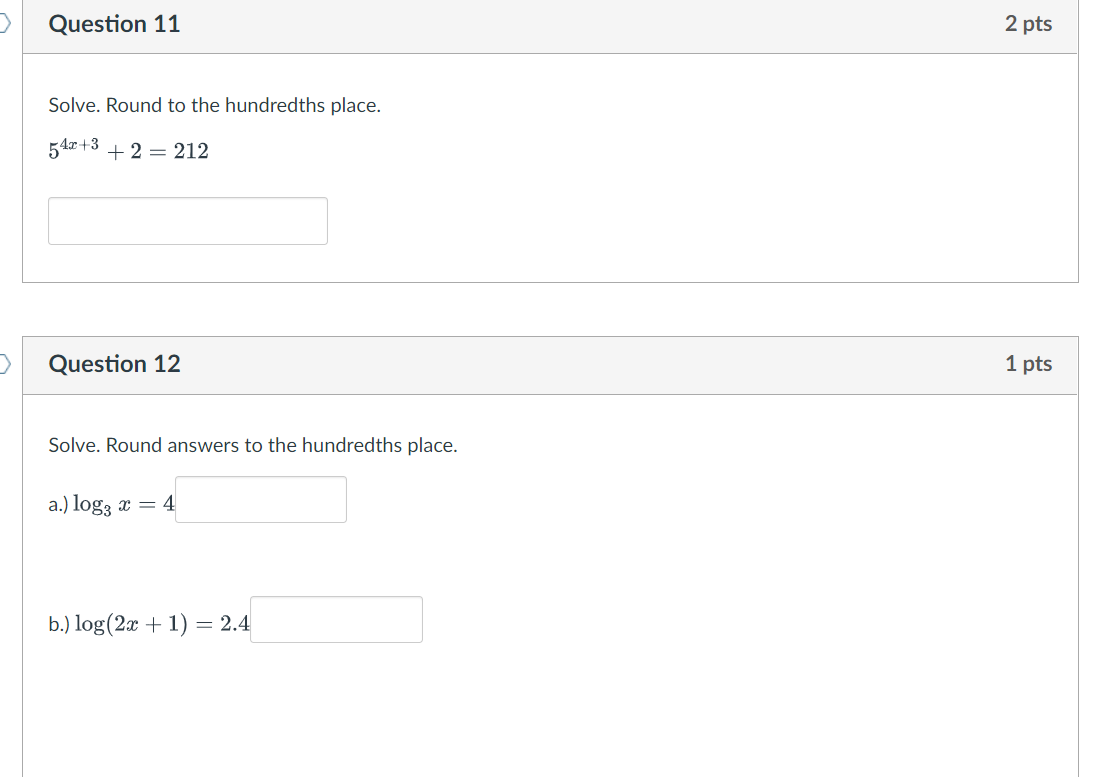This screenshot has height=777, width=1106.
Task: Click the answer field after log3 x = 4
Action: (x=261, y=499)
